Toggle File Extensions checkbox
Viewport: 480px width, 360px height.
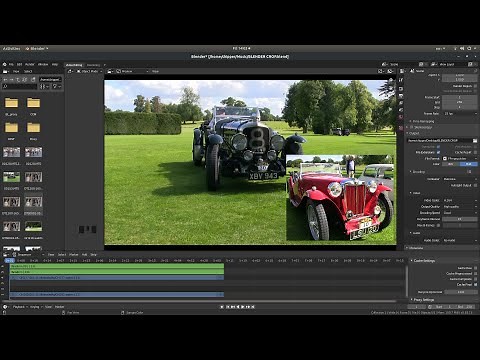click(x=438, y=152)
